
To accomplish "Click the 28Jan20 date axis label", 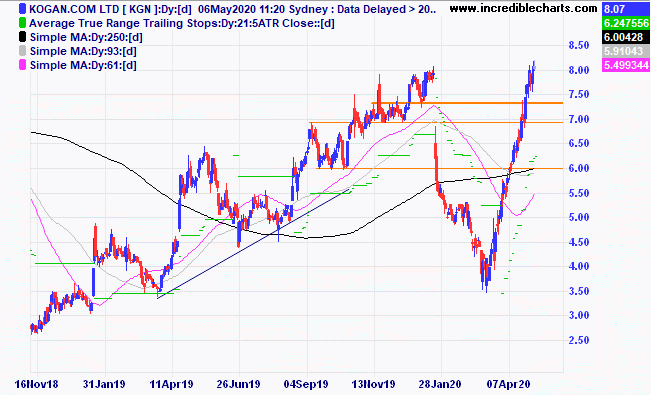I will tap(440, 384).
